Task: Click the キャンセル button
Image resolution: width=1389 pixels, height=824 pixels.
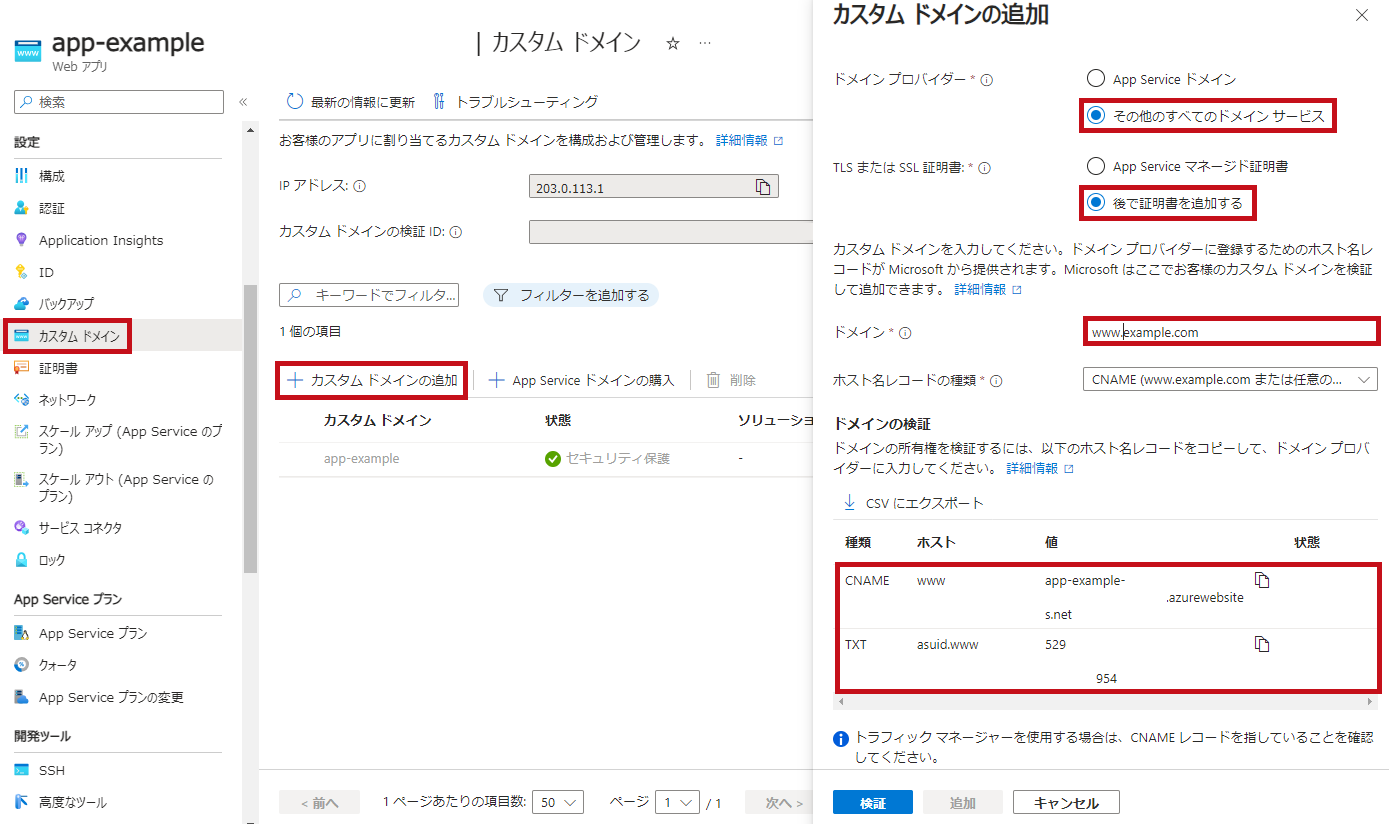Action: (x=1066, y=803)
